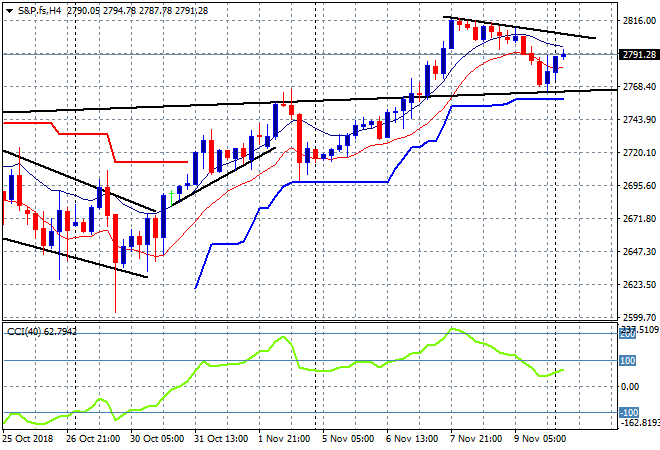Click the CCI level 100 label
This screenshot has width=660, height=450.
point(627,361)
